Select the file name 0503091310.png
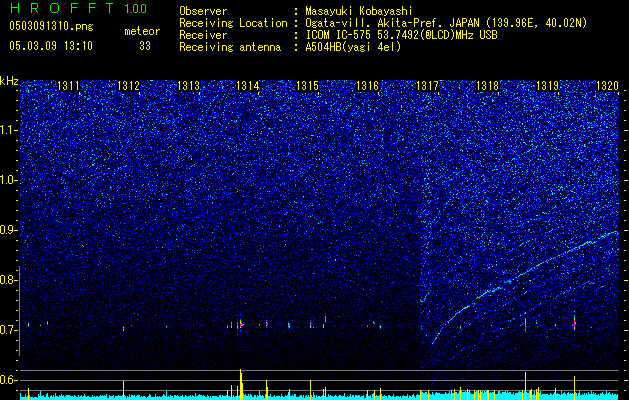Screen dimensions: 629x400 (x=51, y=27)
